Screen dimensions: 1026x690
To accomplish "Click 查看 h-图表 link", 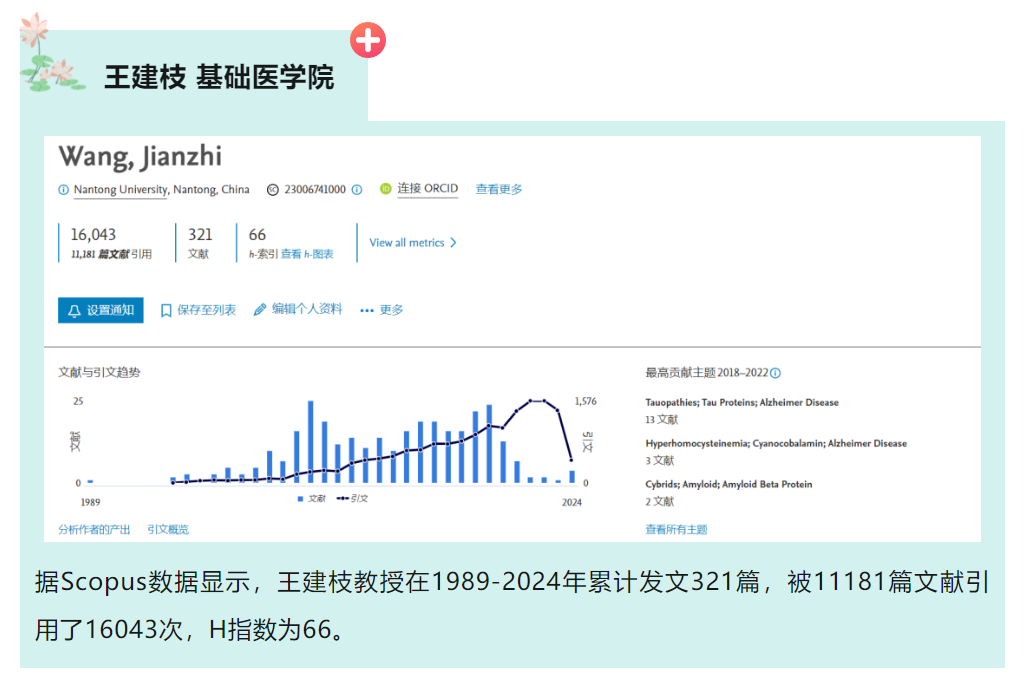I will (x=307, y=255).
